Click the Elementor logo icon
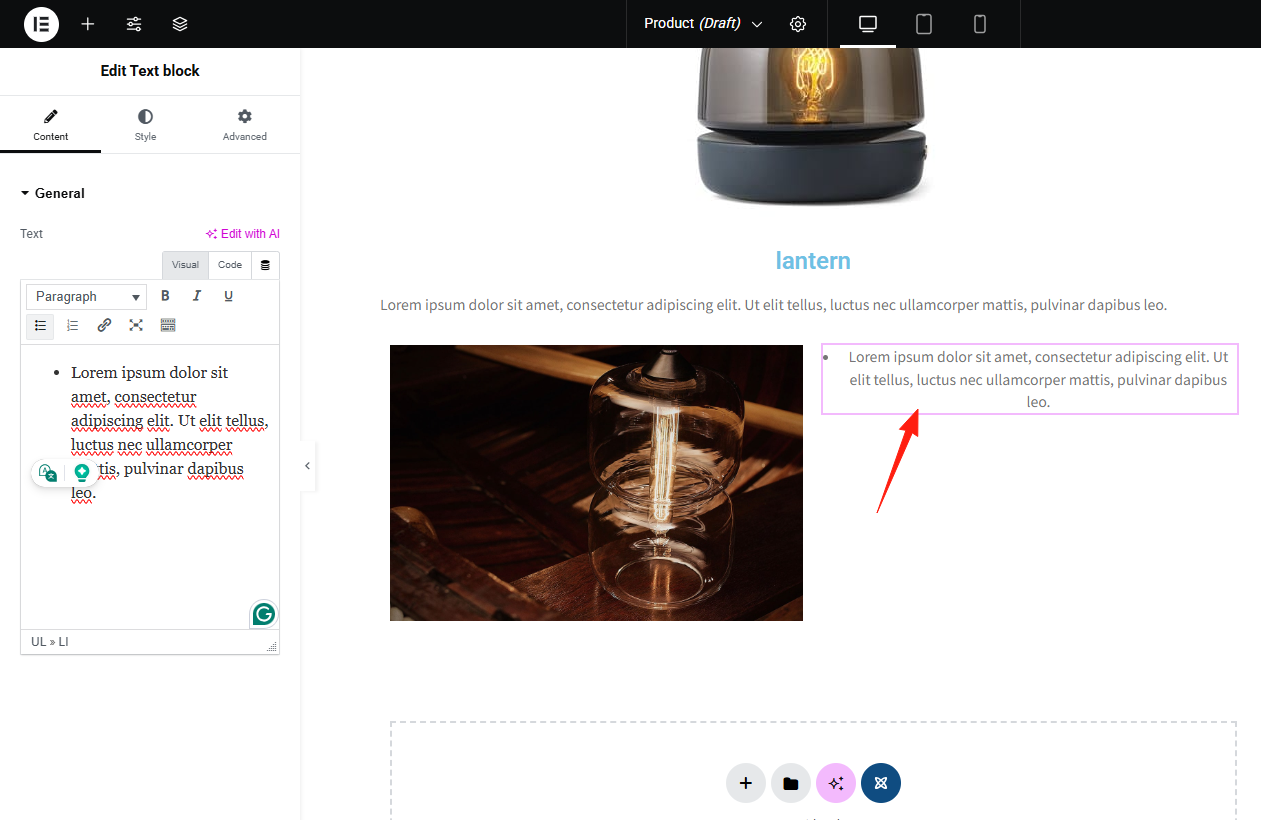The image size is (1261, 820). [x=41, y=24]
